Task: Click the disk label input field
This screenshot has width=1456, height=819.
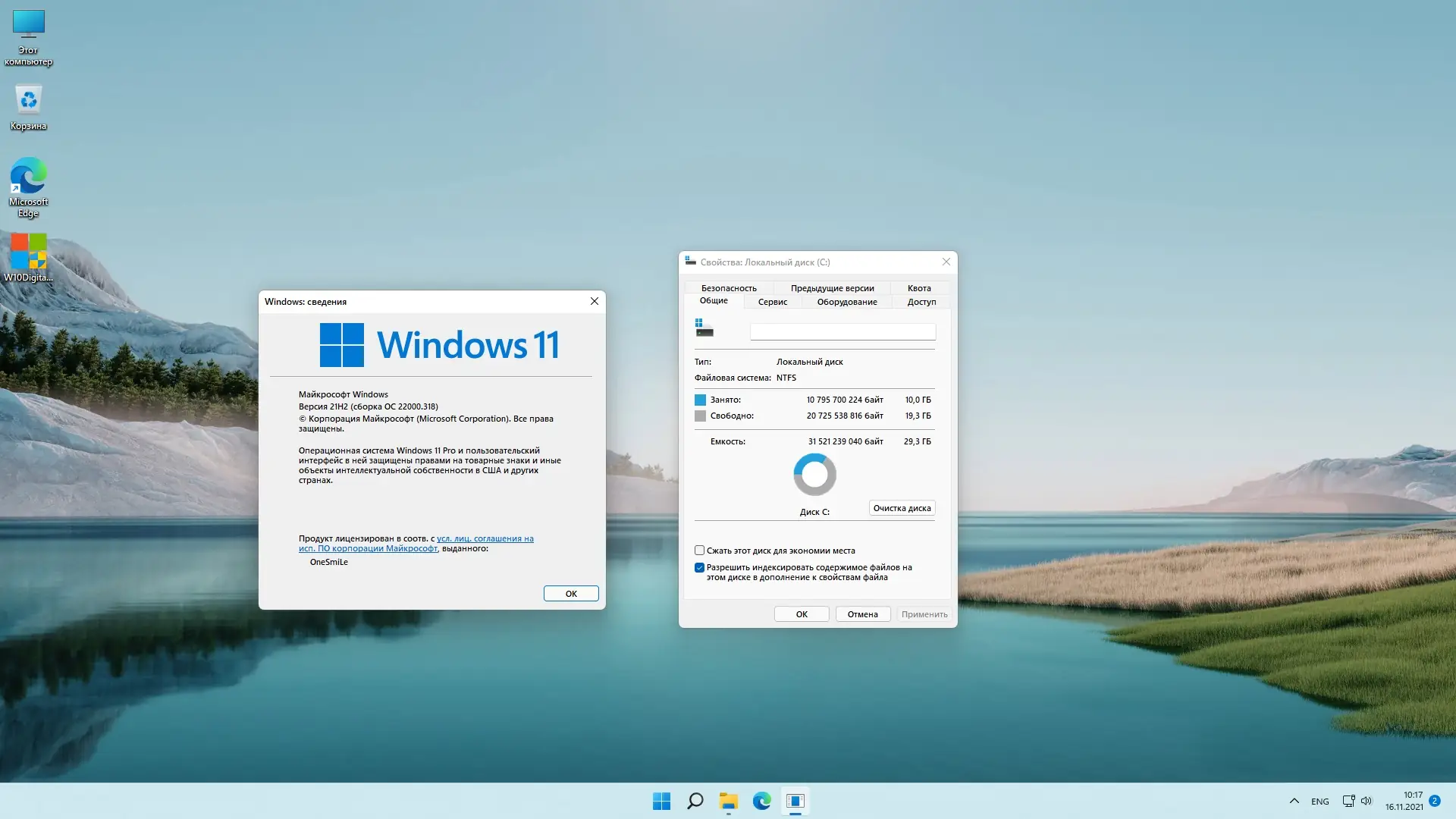Action: (x=842, y=331)
